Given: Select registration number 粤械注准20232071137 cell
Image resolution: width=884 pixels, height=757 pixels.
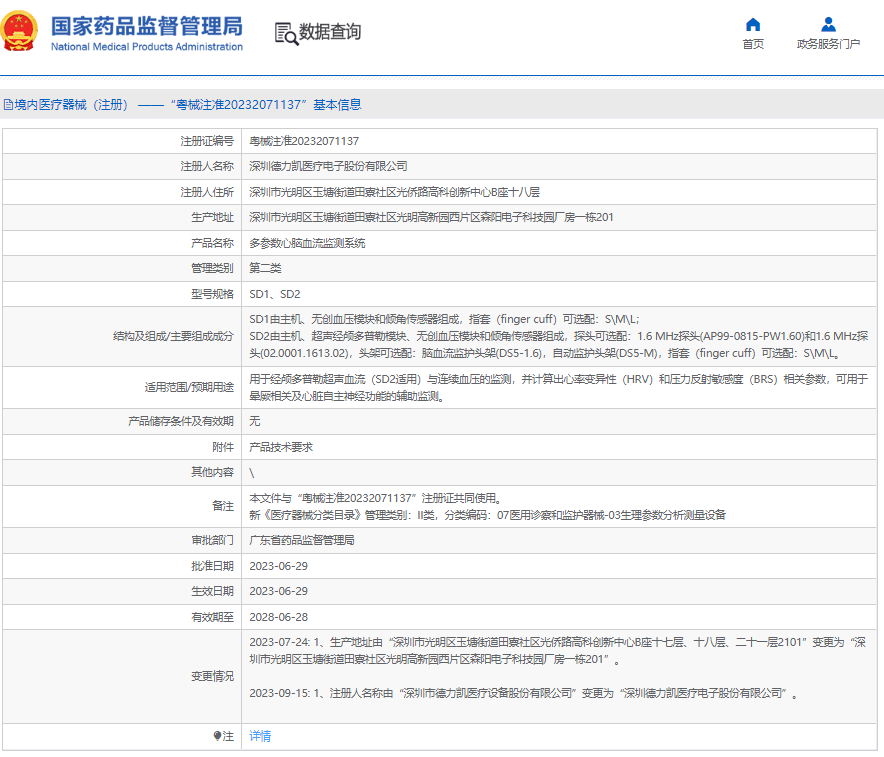Looking at the screenshot, I should [304, 141].
